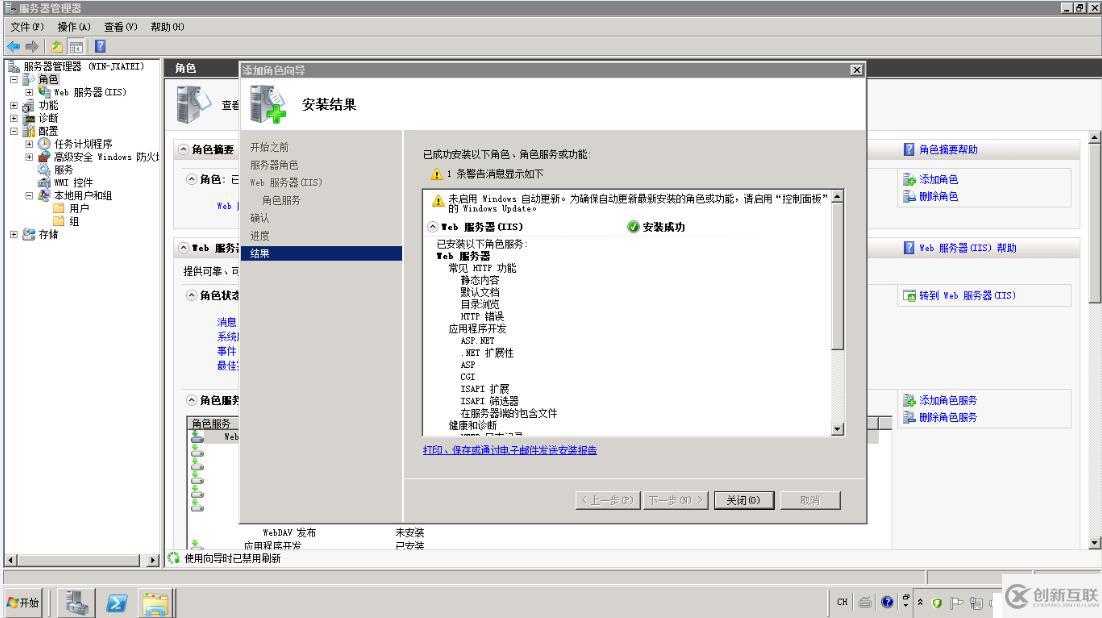Close the 添加角色向导 dialog with X
1102x618 pixels.
coord(857,70)
